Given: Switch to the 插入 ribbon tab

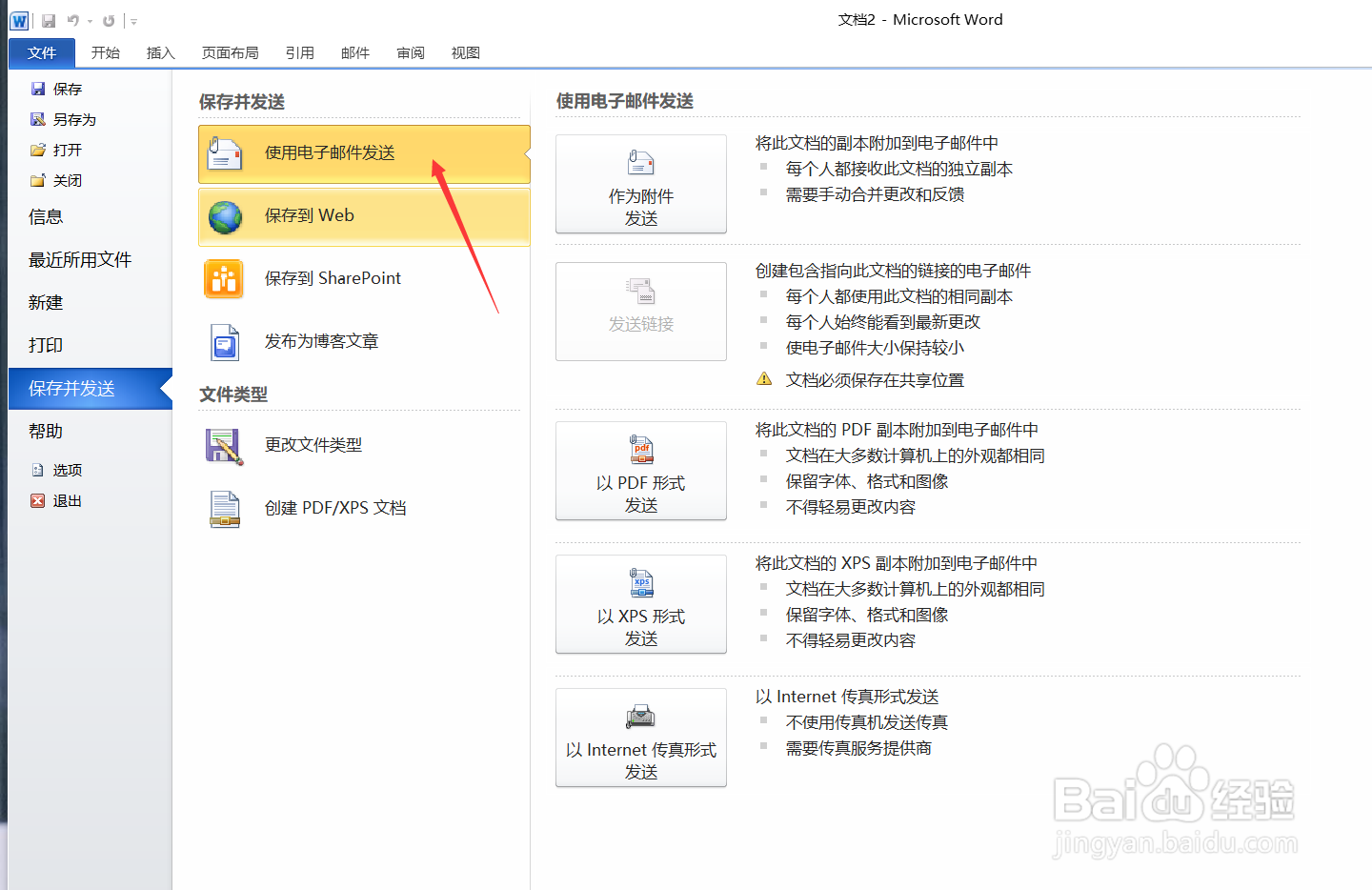Looking at the screenshot, I should (161, 53).
